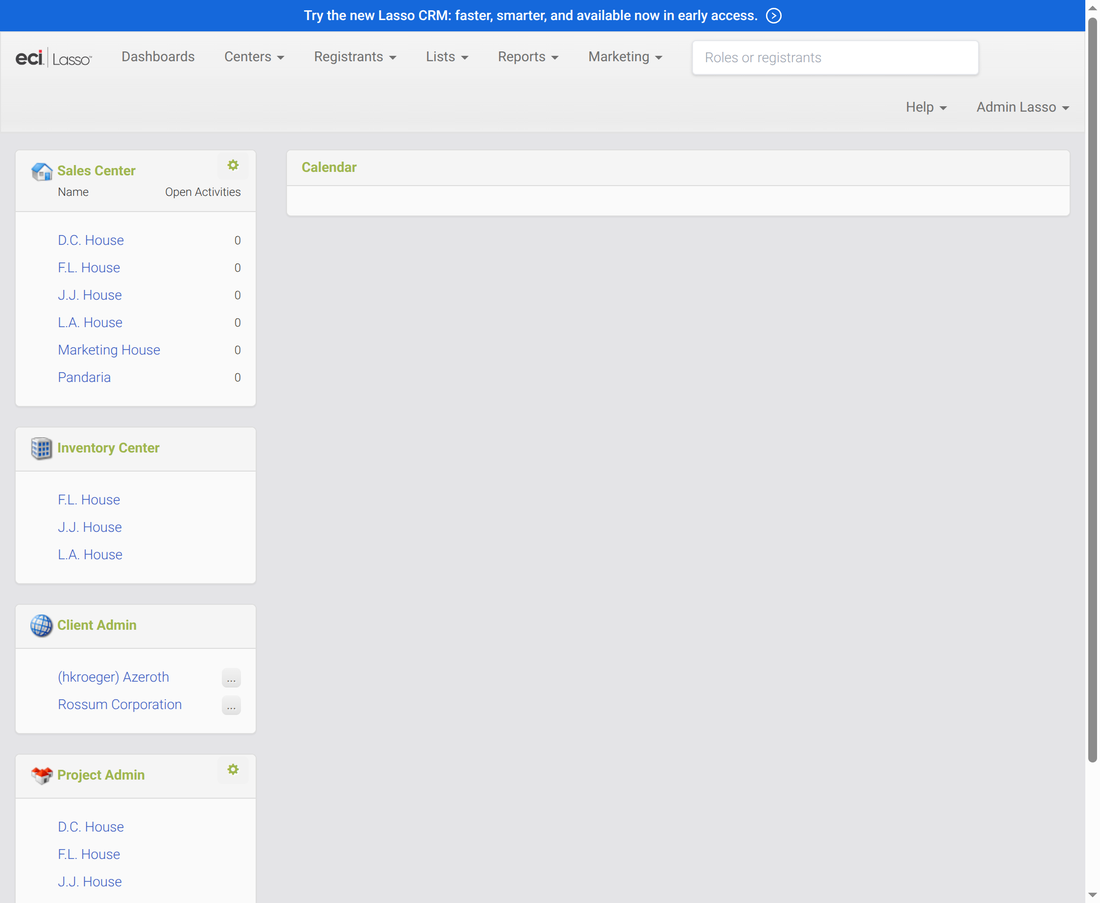This screenshot has width=1100, height=903.
Task: Click the open activities count for D.C. House
Action: coord(237,241)
